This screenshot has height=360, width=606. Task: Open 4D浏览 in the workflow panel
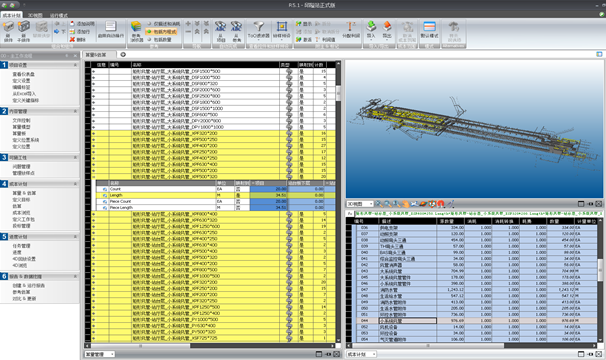(x=19, y=266)
